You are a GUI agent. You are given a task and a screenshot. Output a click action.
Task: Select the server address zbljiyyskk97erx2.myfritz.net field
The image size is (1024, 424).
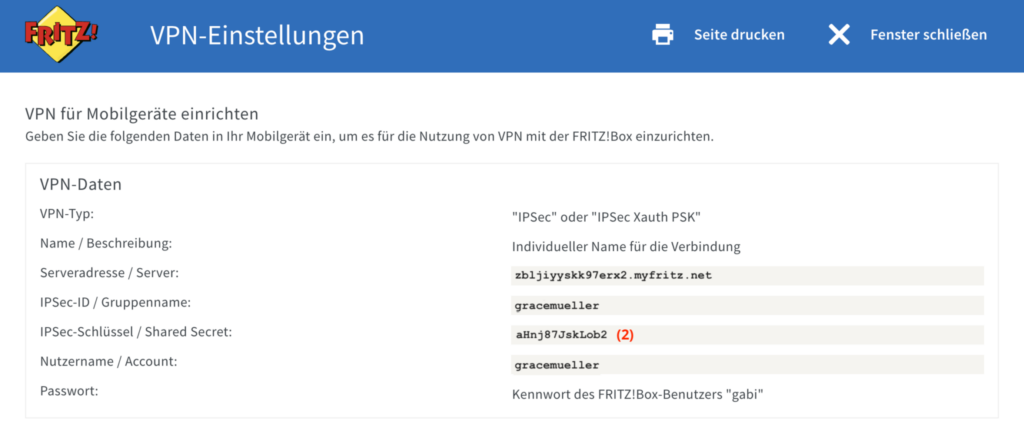coord(748,276)
